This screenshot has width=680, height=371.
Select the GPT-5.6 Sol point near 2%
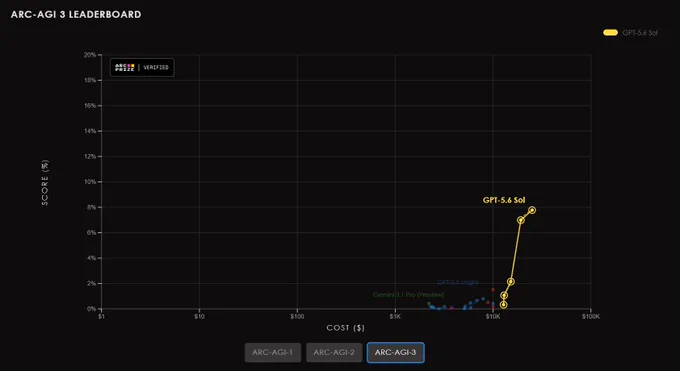510,282
